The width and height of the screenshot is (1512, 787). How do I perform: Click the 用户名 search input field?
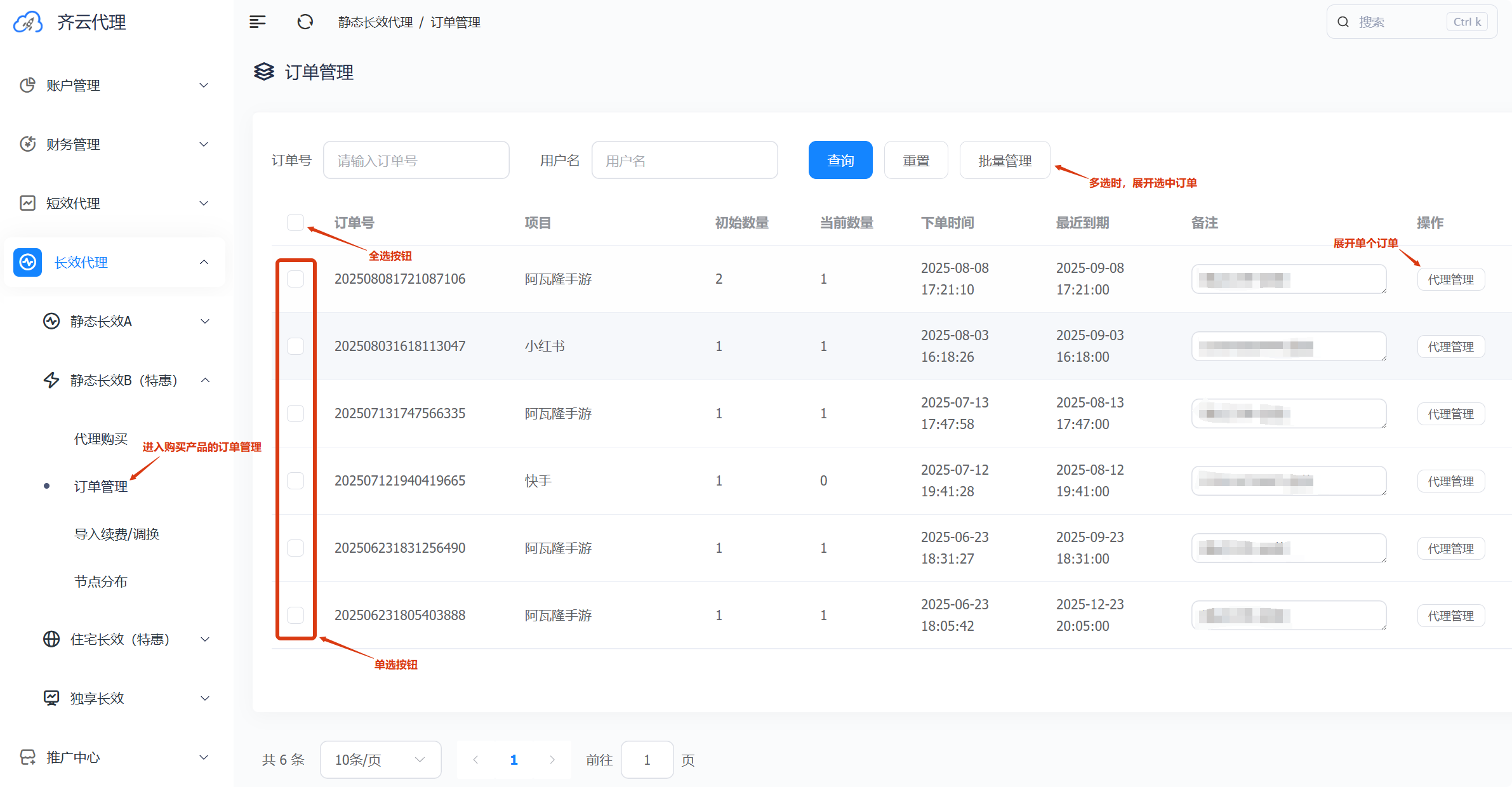tap(685, 161)
